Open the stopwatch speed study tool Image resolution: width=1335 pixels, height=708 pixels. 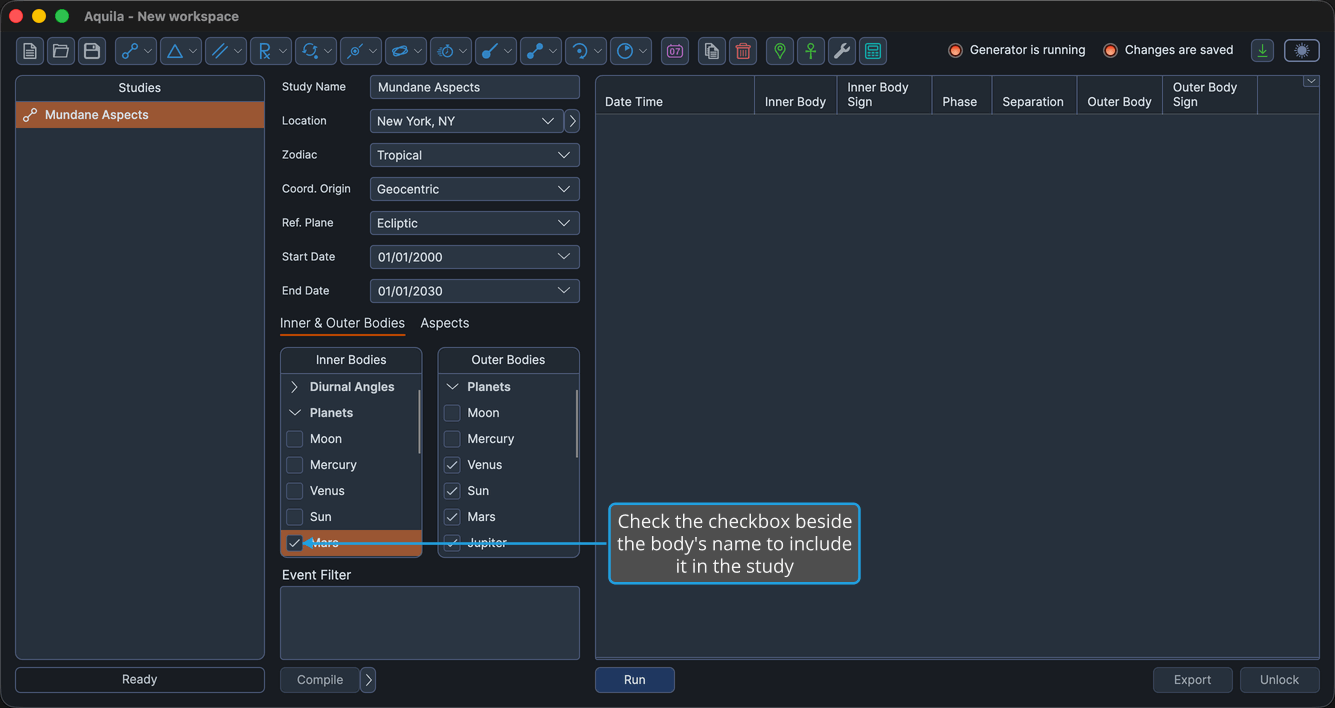[451, 51]
